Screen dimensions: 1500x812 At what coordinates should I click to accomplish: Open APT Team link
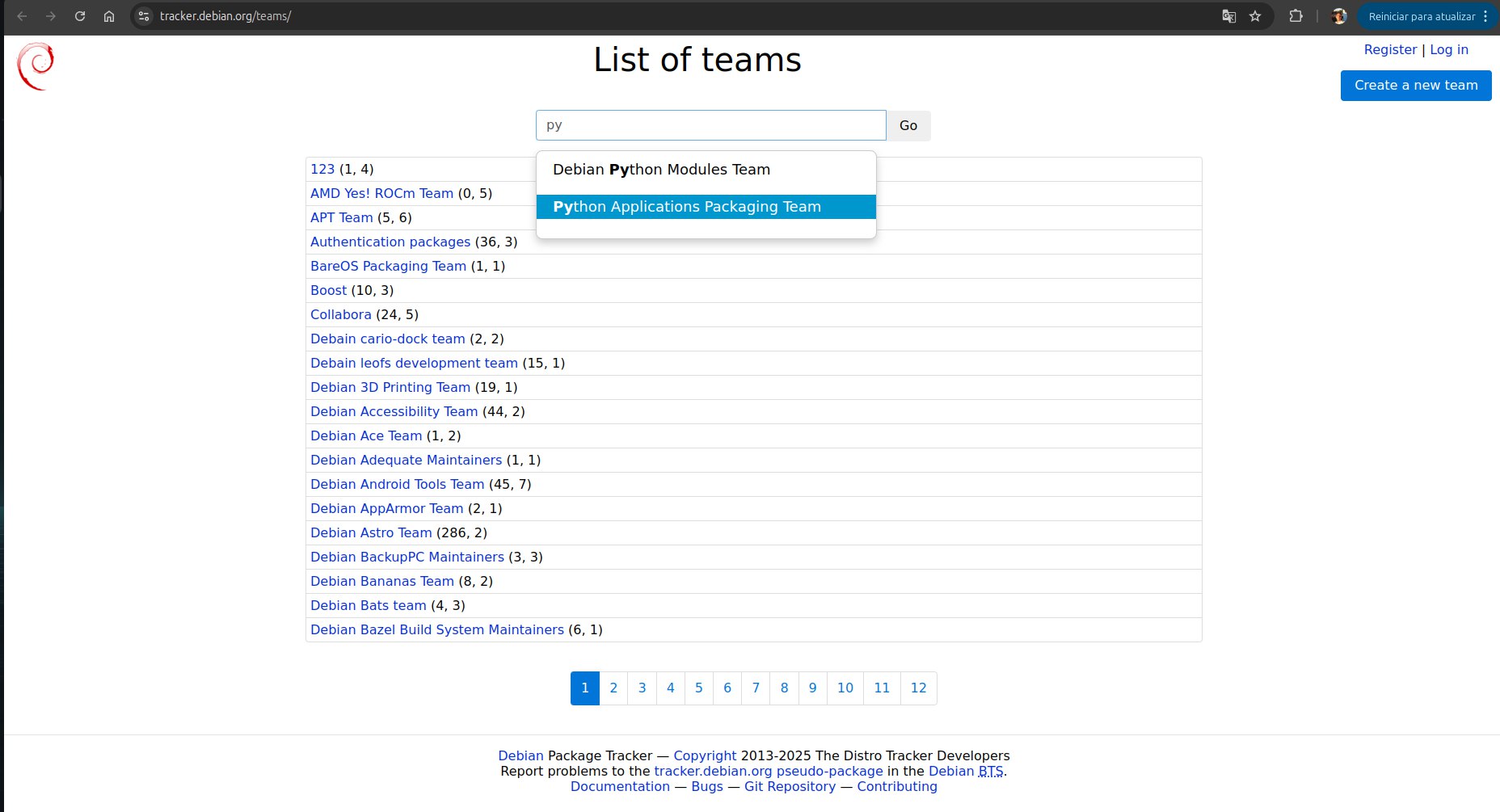pyautogui.click(x=342, y=217)
